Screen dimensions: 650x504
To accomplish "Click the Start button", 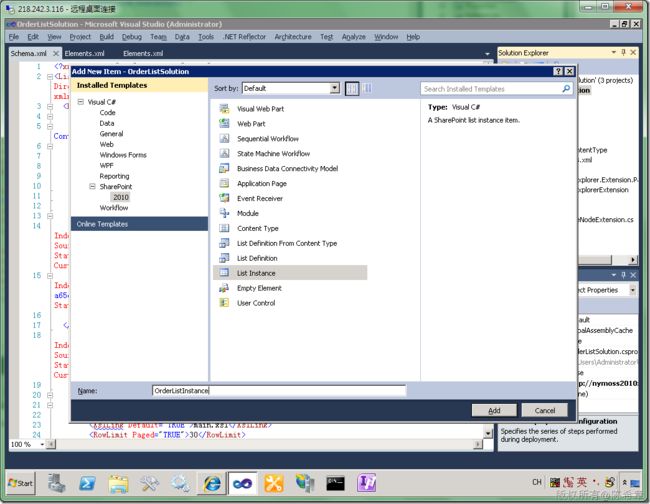I will coord(21,483).
